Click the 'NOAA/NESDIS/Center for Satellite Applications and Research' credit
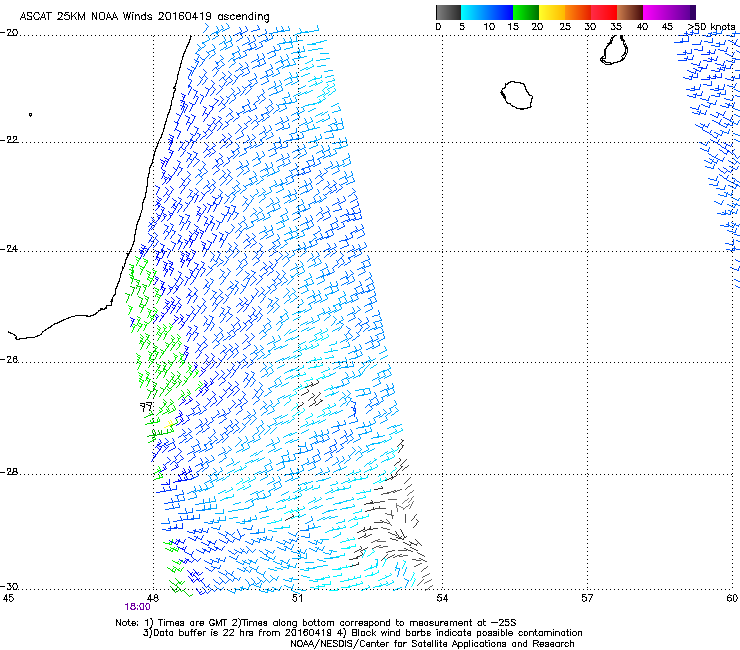The height and width of the screenshot is (650, 740). 432,644
